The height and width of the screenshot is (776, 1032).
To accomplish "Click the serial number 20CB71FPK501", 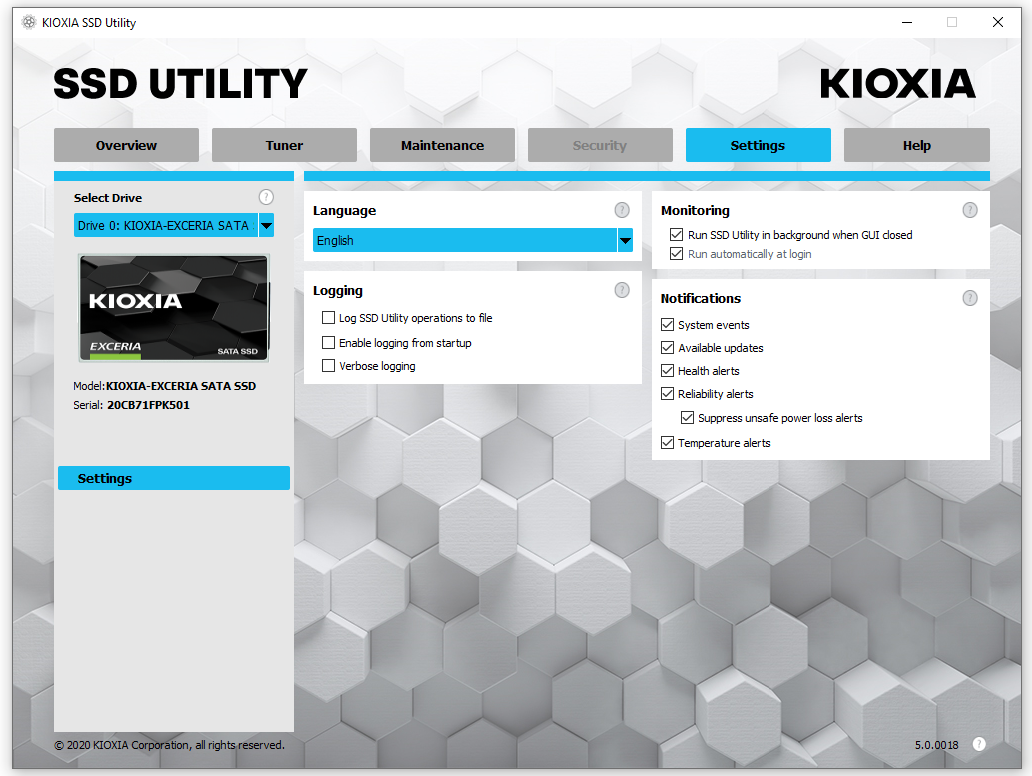I will pyautogui.click(x=148, y=405).
